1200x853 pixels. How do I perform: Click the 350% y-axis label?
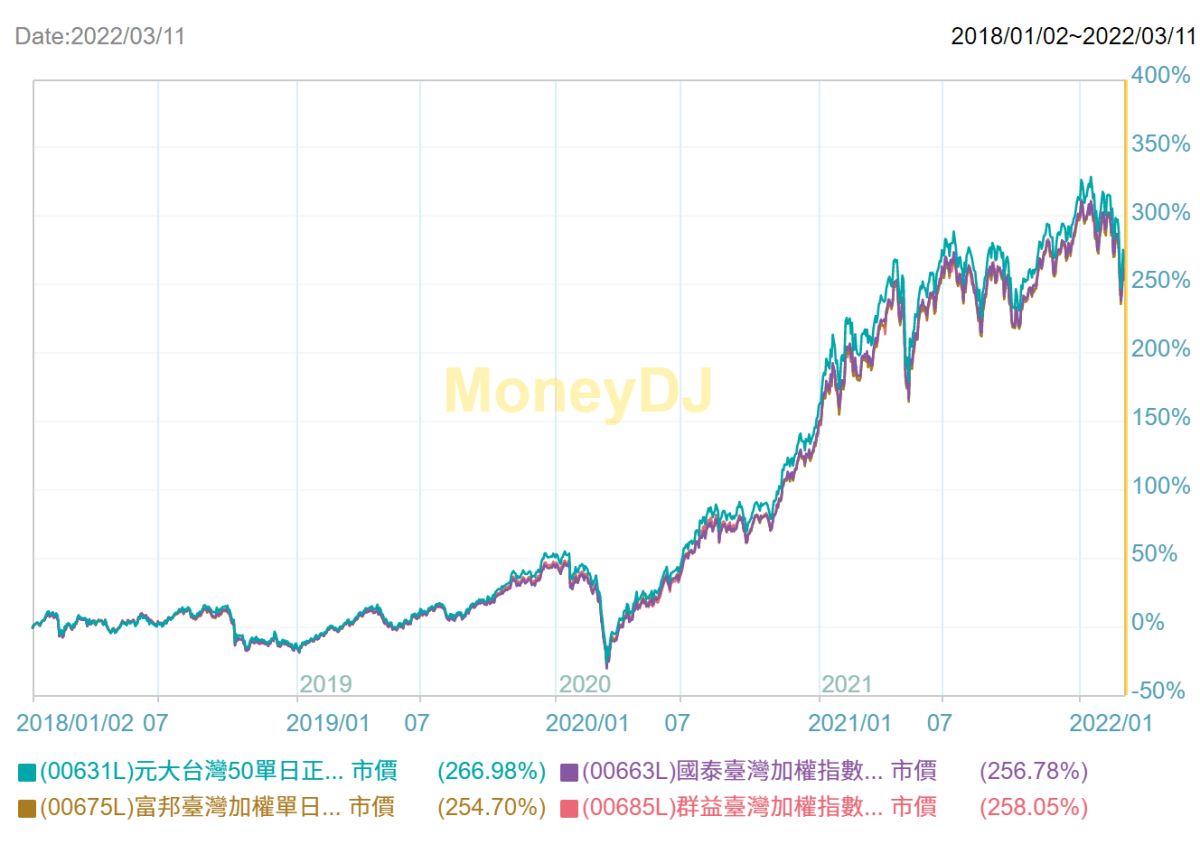(1161, 144)
